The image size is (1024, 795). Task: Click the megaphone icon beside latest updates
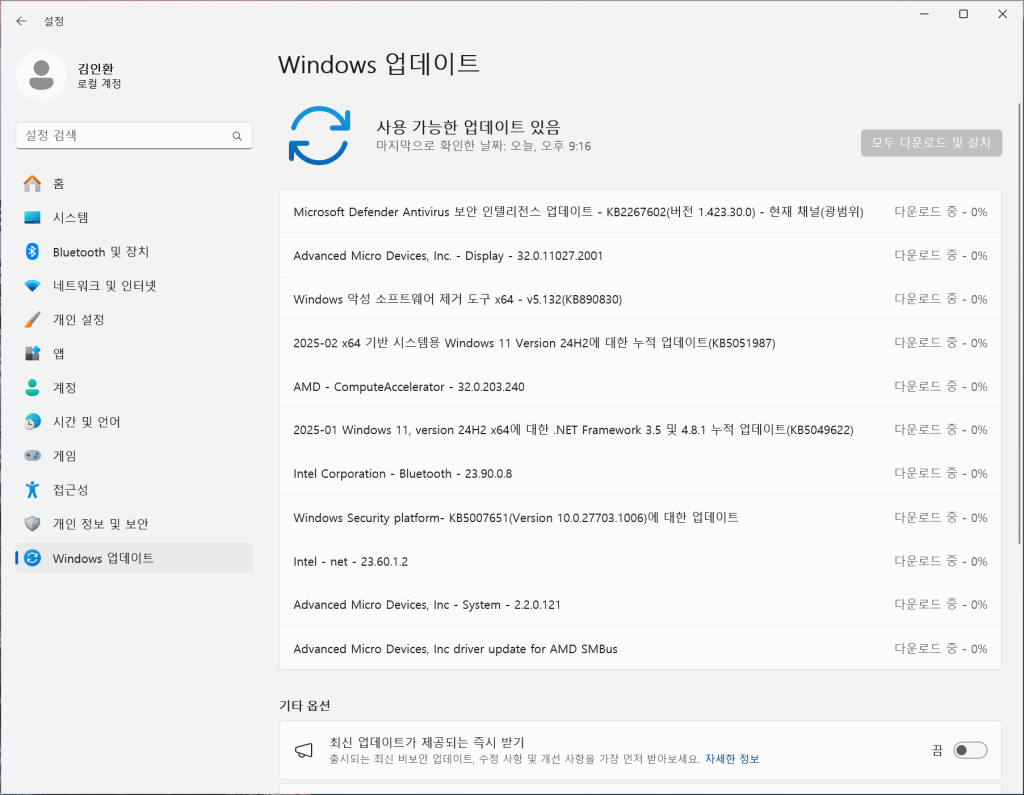[304, 750]
